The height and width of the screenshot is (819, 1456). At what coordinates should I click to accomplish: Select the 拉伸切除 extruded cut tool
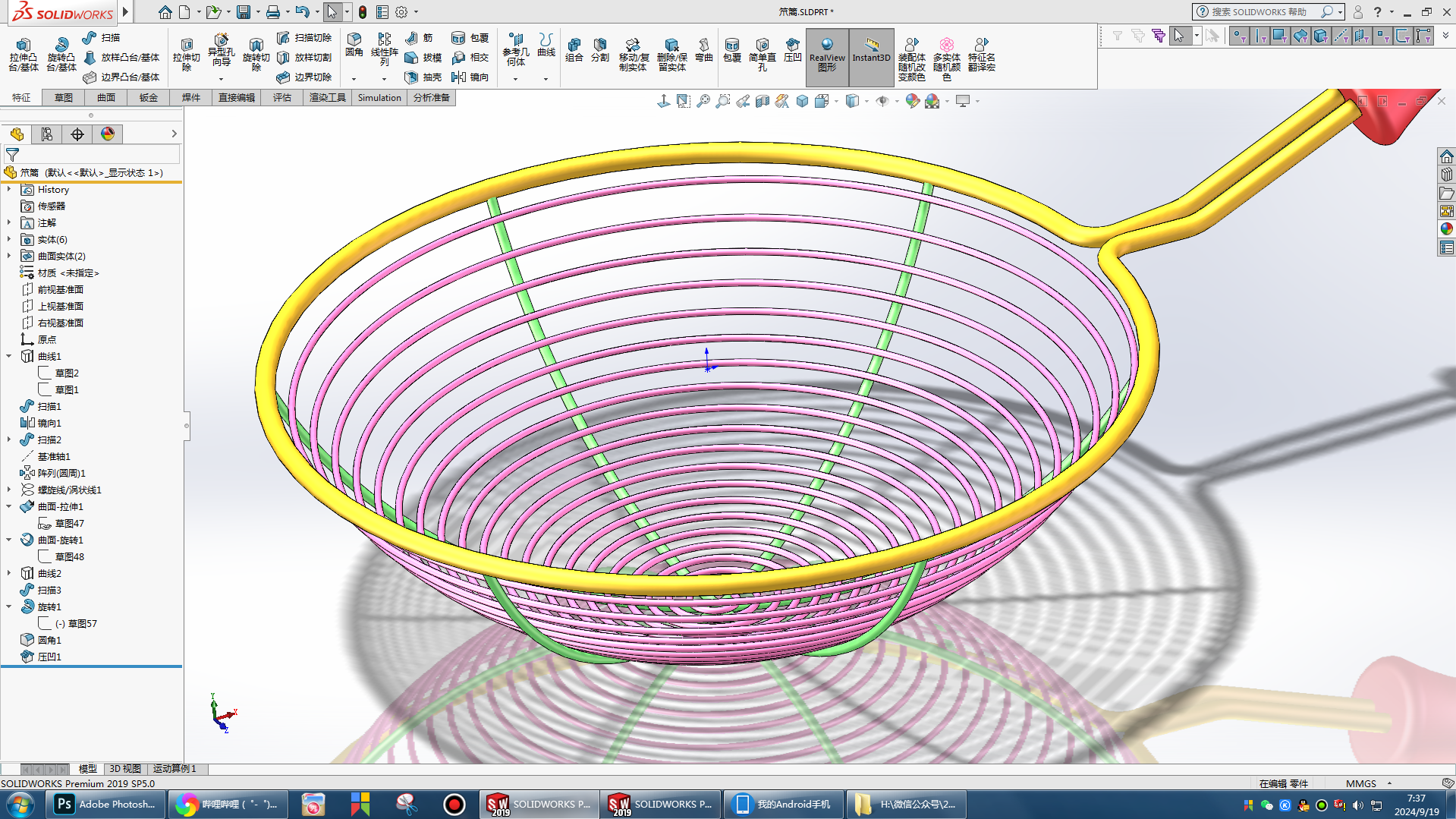(186, 55)
